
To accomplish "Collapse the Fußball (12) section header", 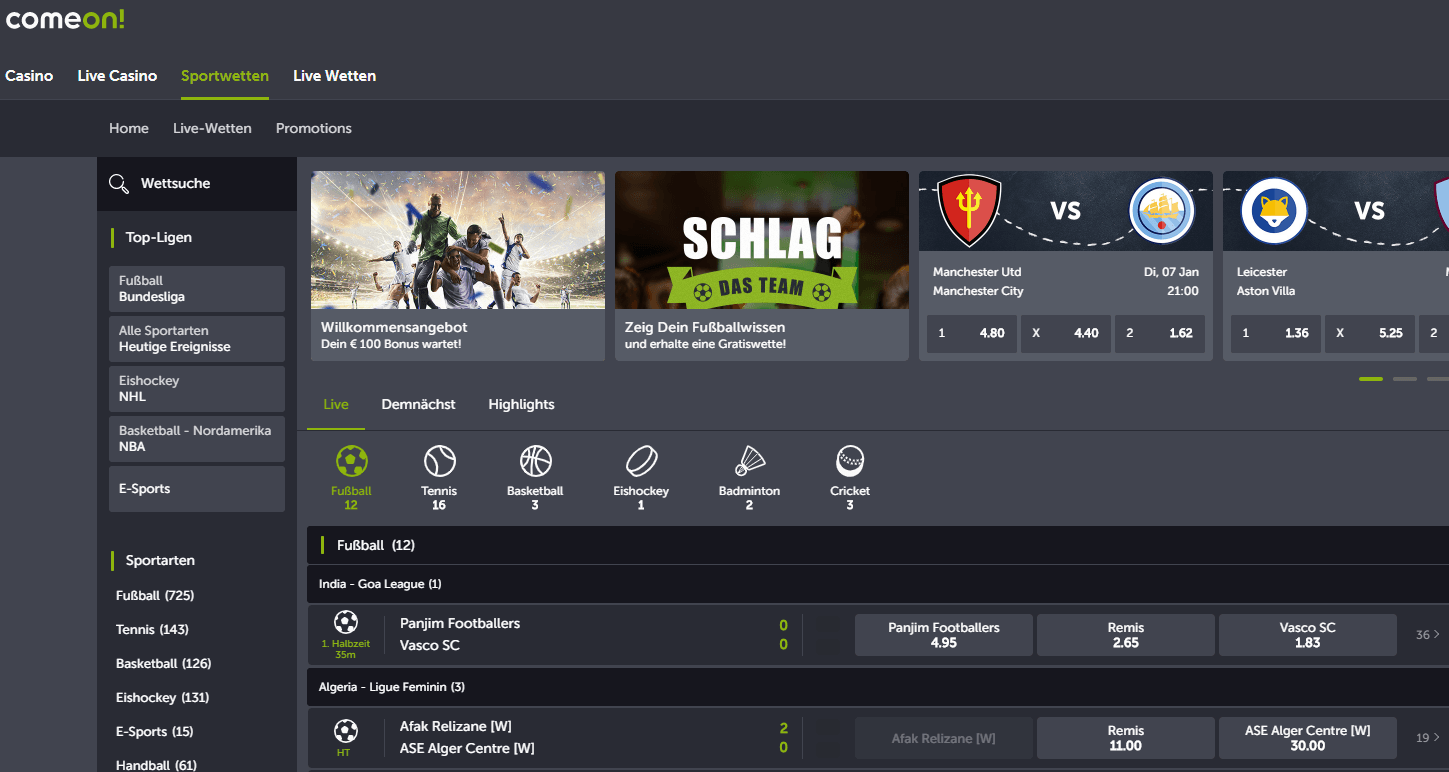I will (x=878, y=545).
